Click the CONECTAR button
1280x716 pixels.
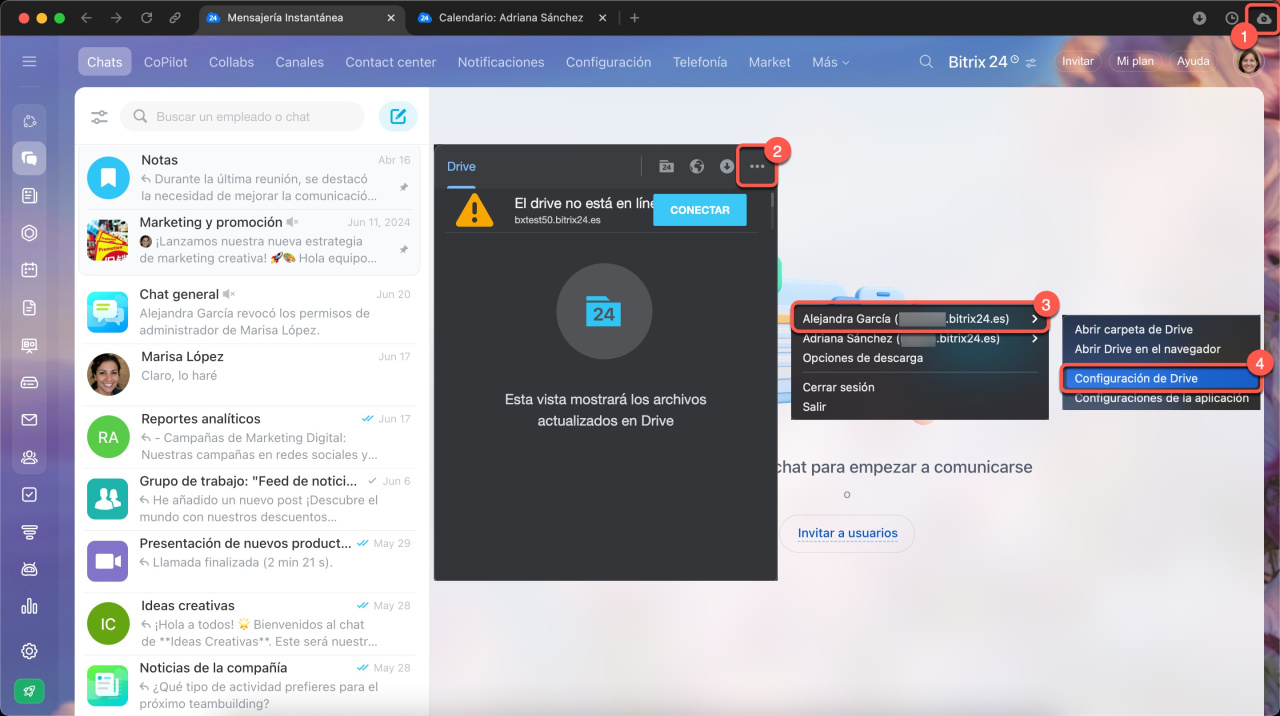(x=700, y=210)
